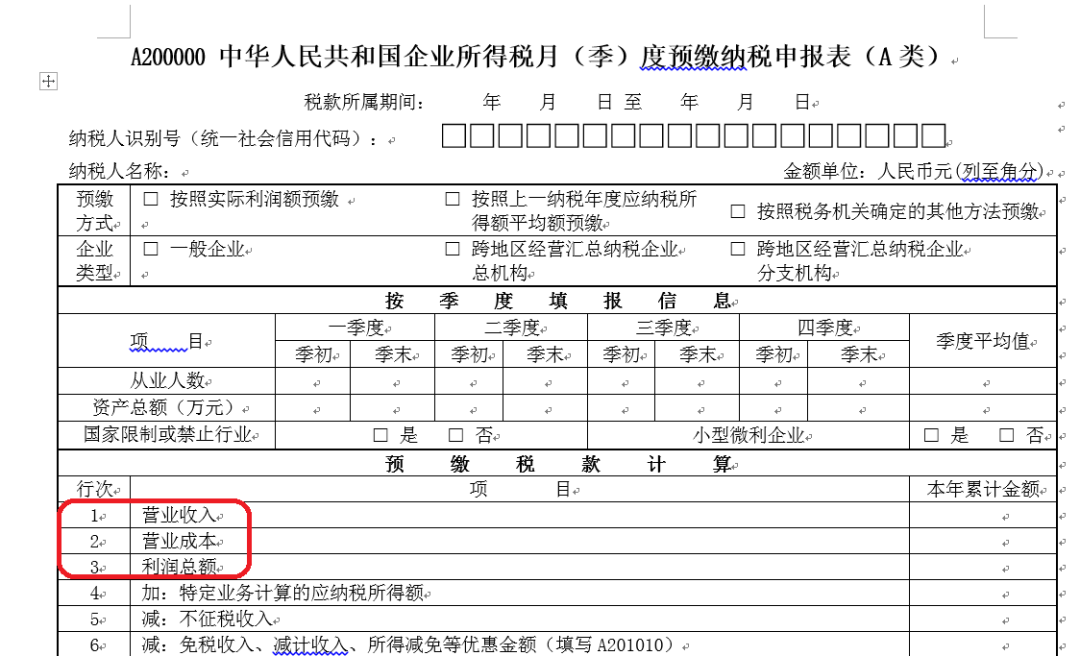1080x656 pixels.
Task: Click the 从业人数 季度平均值 cell
Action: 983,381
